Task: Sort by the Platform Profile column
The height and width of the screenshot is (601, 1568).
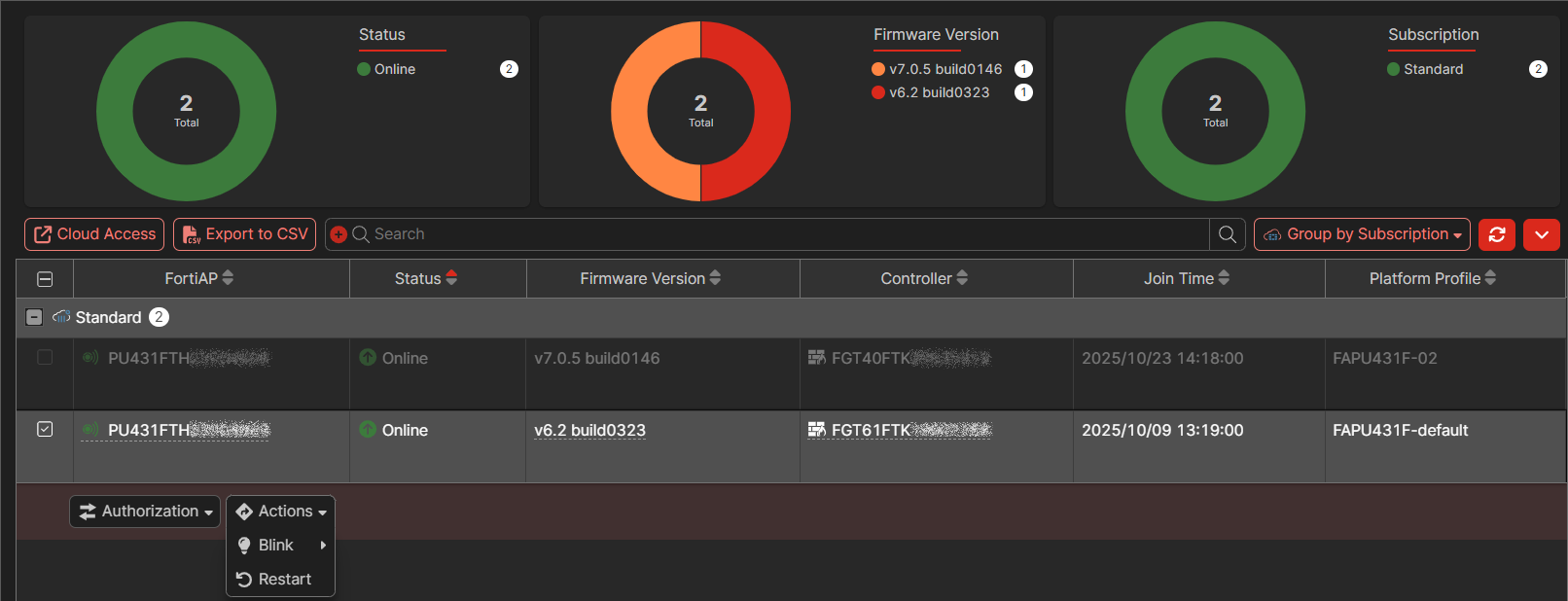Action: [x=1490, y=278]
